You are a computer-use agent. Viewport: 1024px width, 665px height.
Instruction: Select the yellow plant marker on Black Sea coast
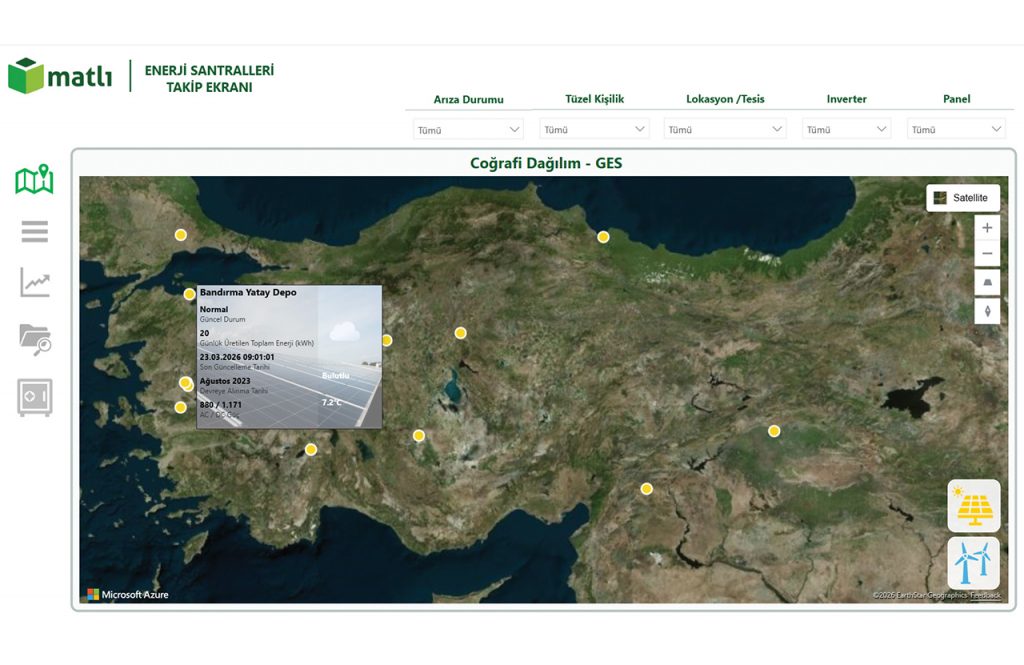pyautogui.click(x=603, y=237)
